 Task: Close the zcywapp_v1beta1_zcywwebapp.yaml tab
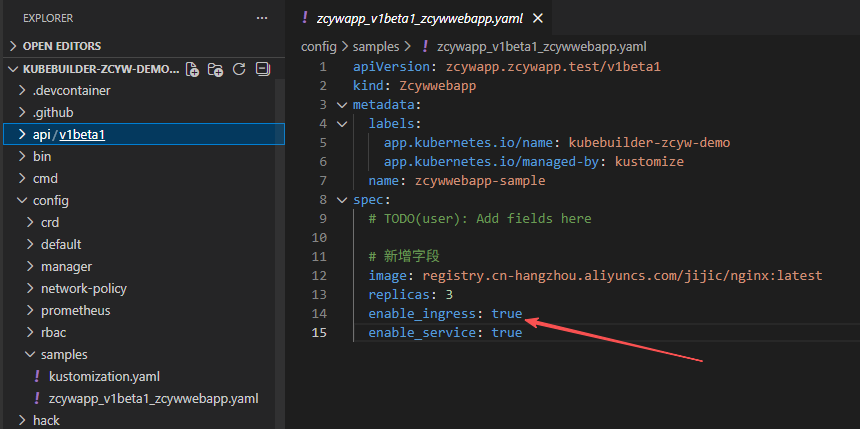pyautogui.click(x=538, y=18)
